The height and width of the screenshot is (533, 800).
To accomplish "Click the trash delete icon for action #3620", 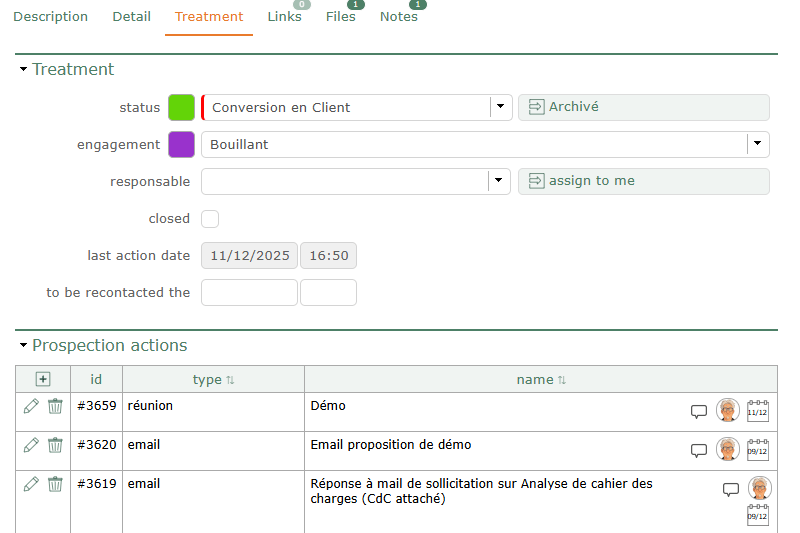I will click(55, 445).
